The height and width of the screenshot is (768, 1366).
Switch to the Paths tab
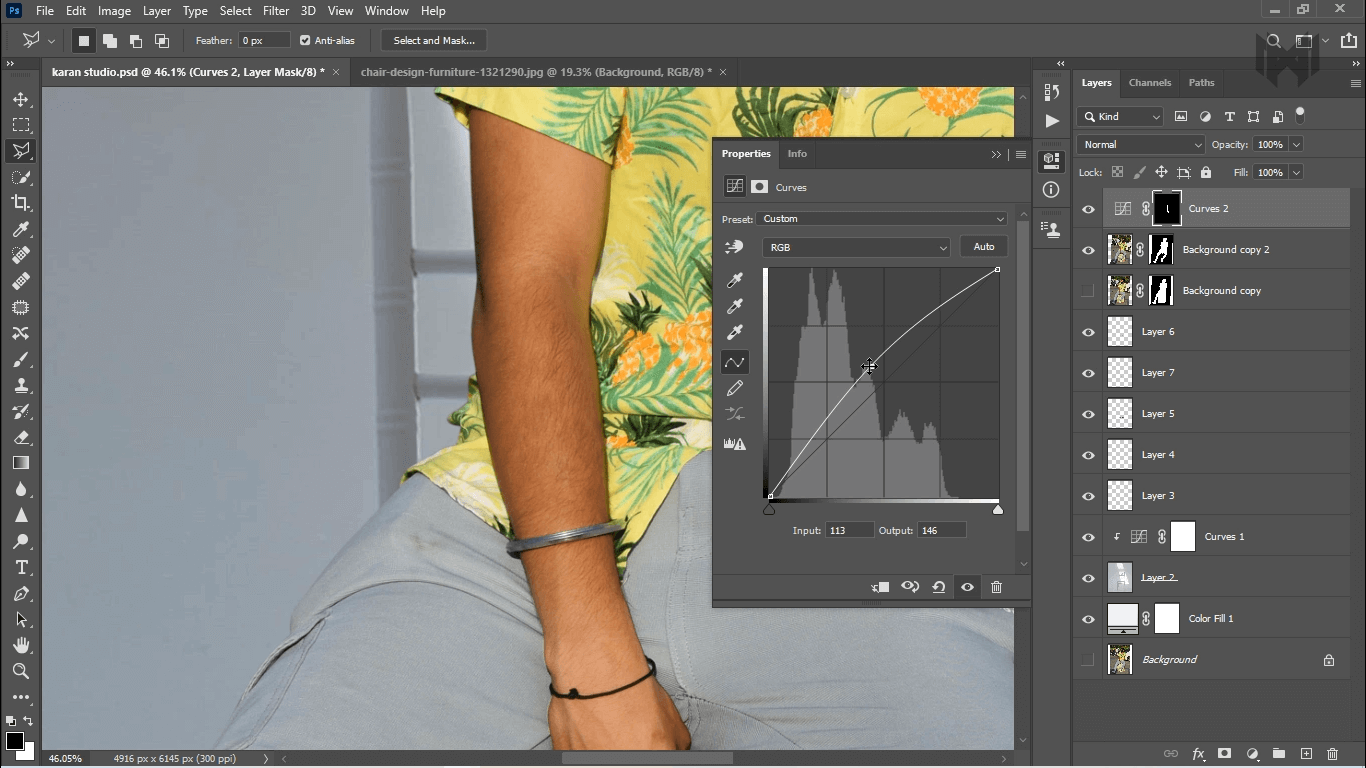[x=1201, y=83]
